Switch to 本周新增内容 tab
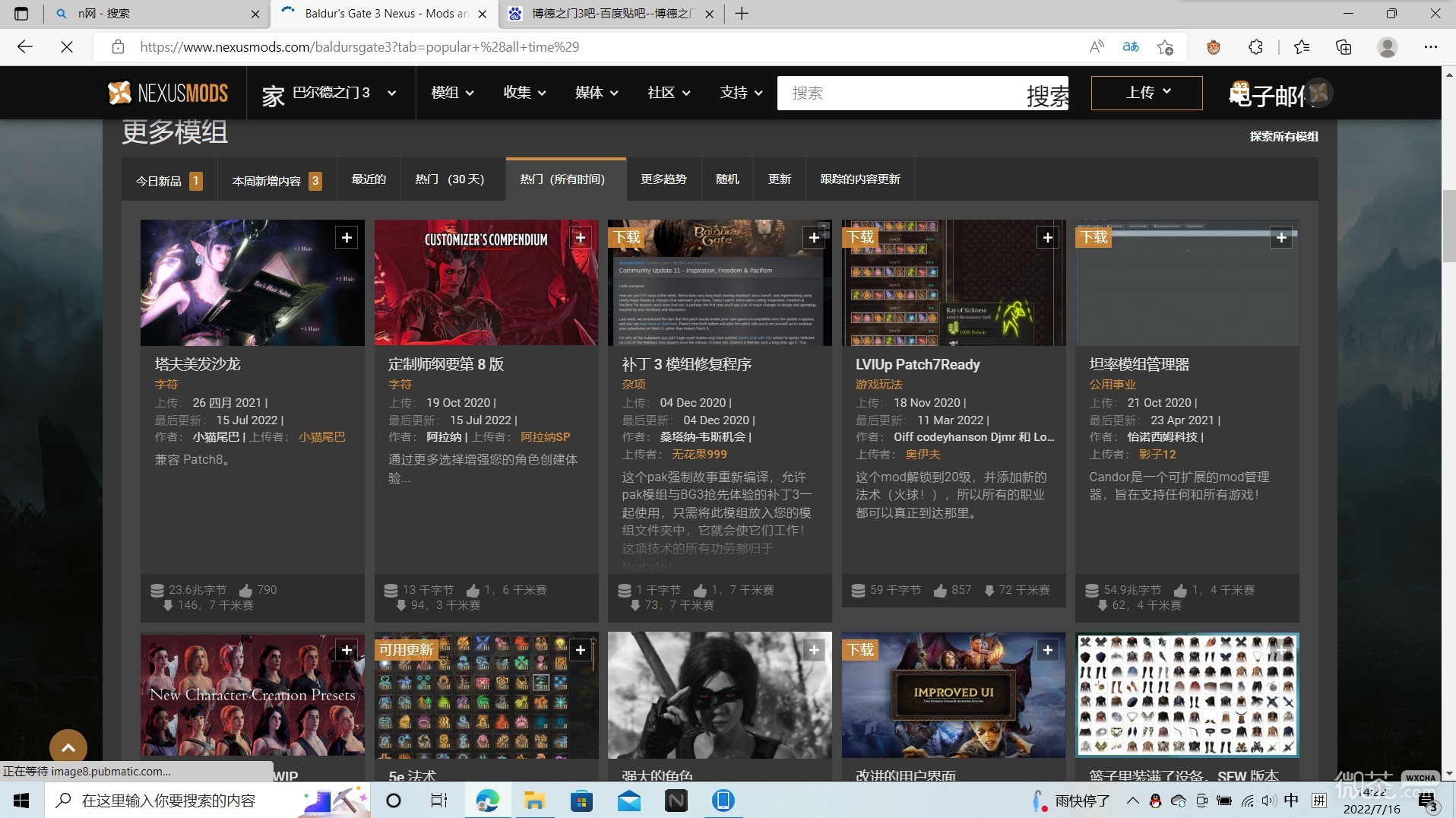Image resolution: width=1456 pixels, height=818 pixels. pos(277,180)
